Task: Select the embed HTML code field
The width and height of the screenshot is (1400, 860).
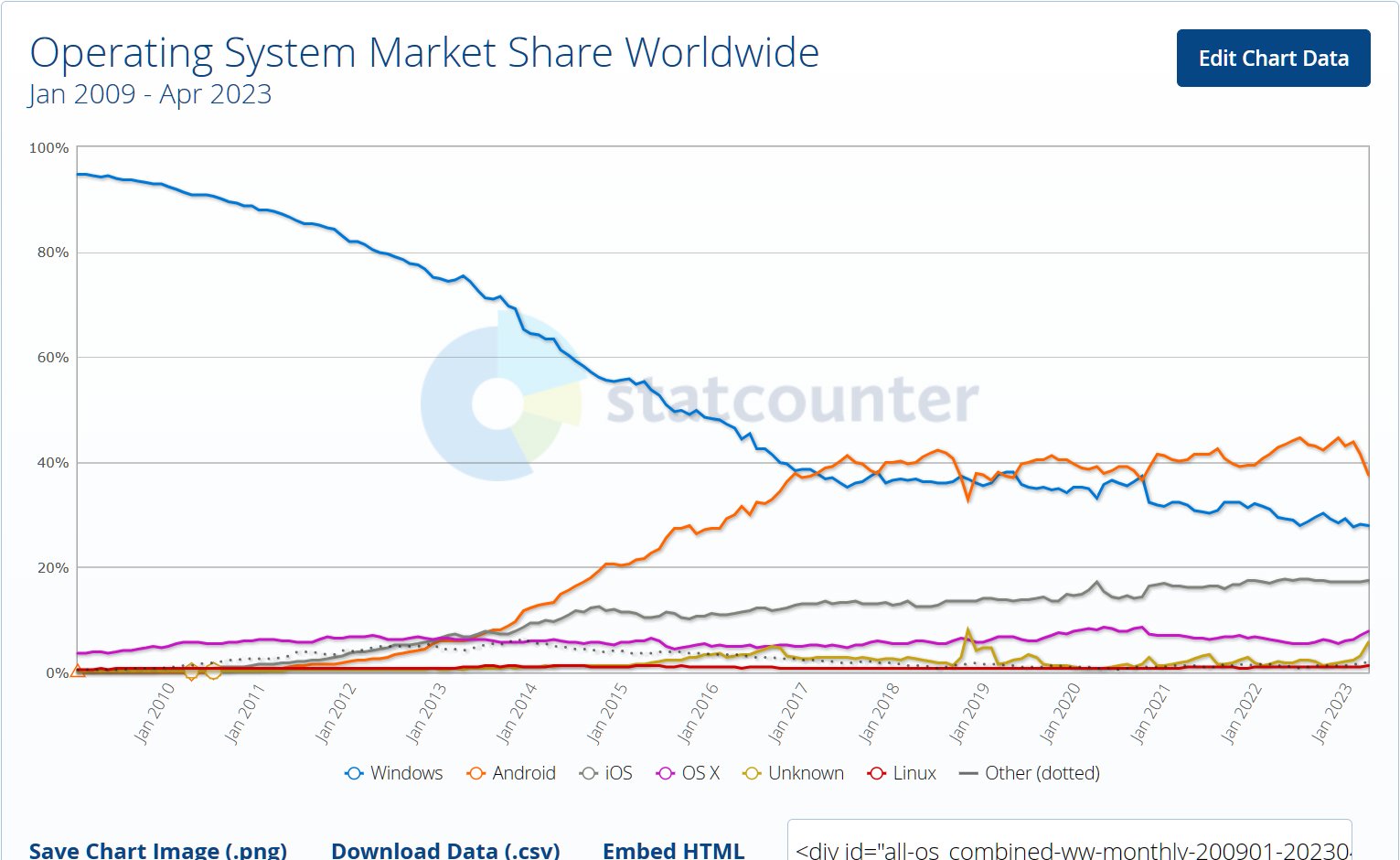Action: (1069, 841)
